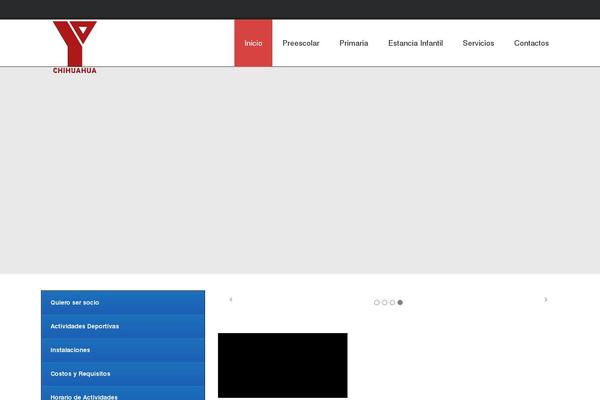
Task: Select Estancia Infantil in navigation
Action: point(415,43)
